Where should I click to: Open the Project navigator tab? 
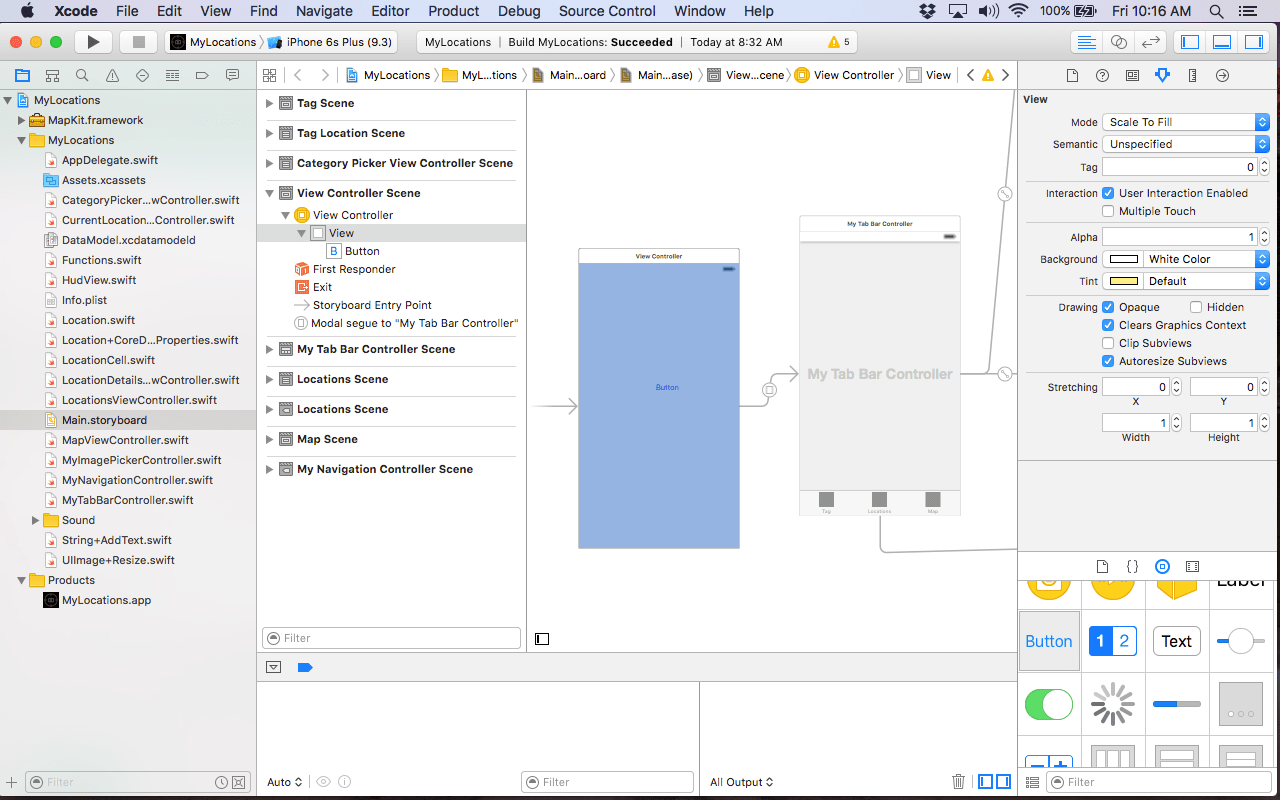22,75
